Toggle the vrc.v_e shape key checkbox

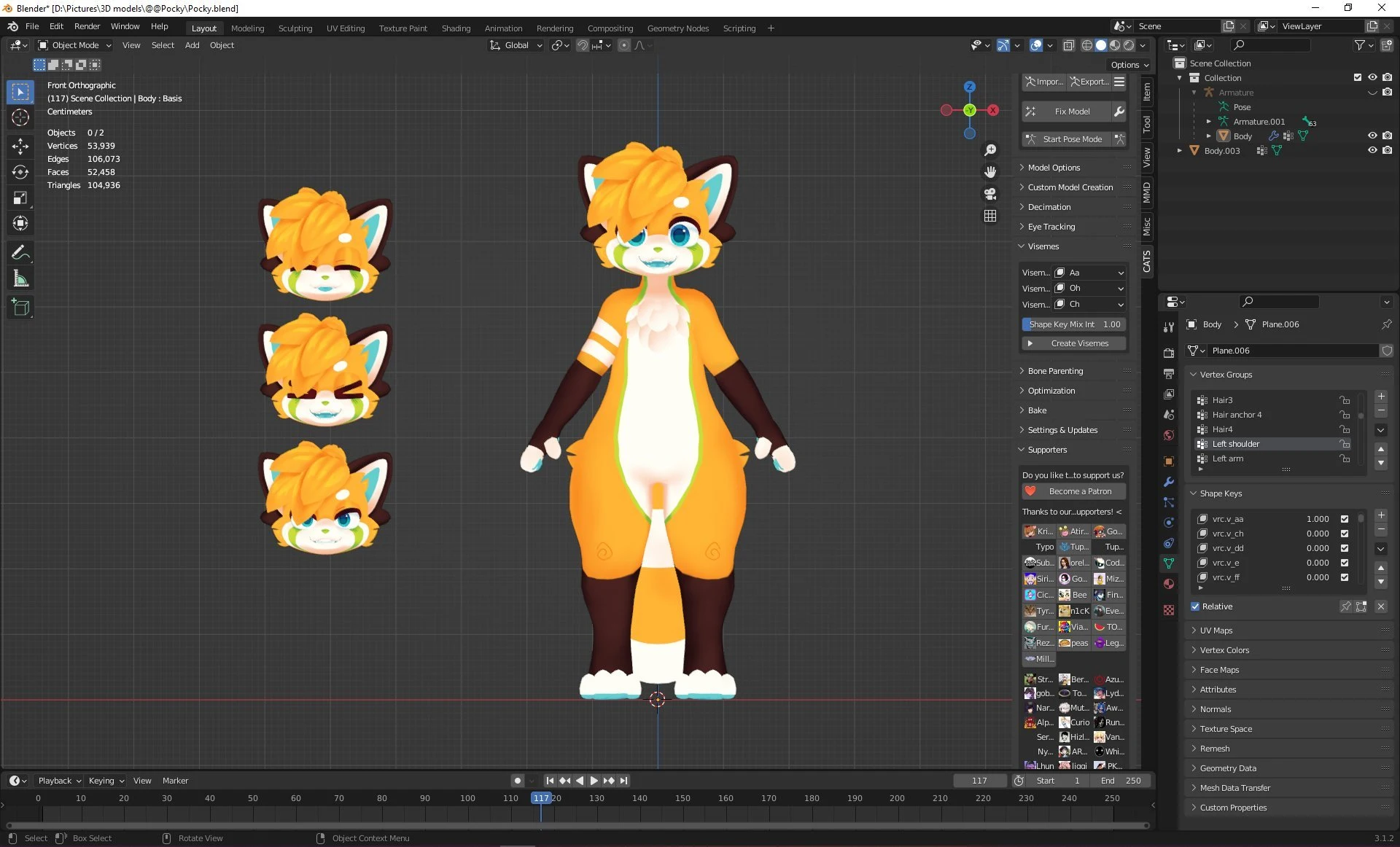[1345, 563]
